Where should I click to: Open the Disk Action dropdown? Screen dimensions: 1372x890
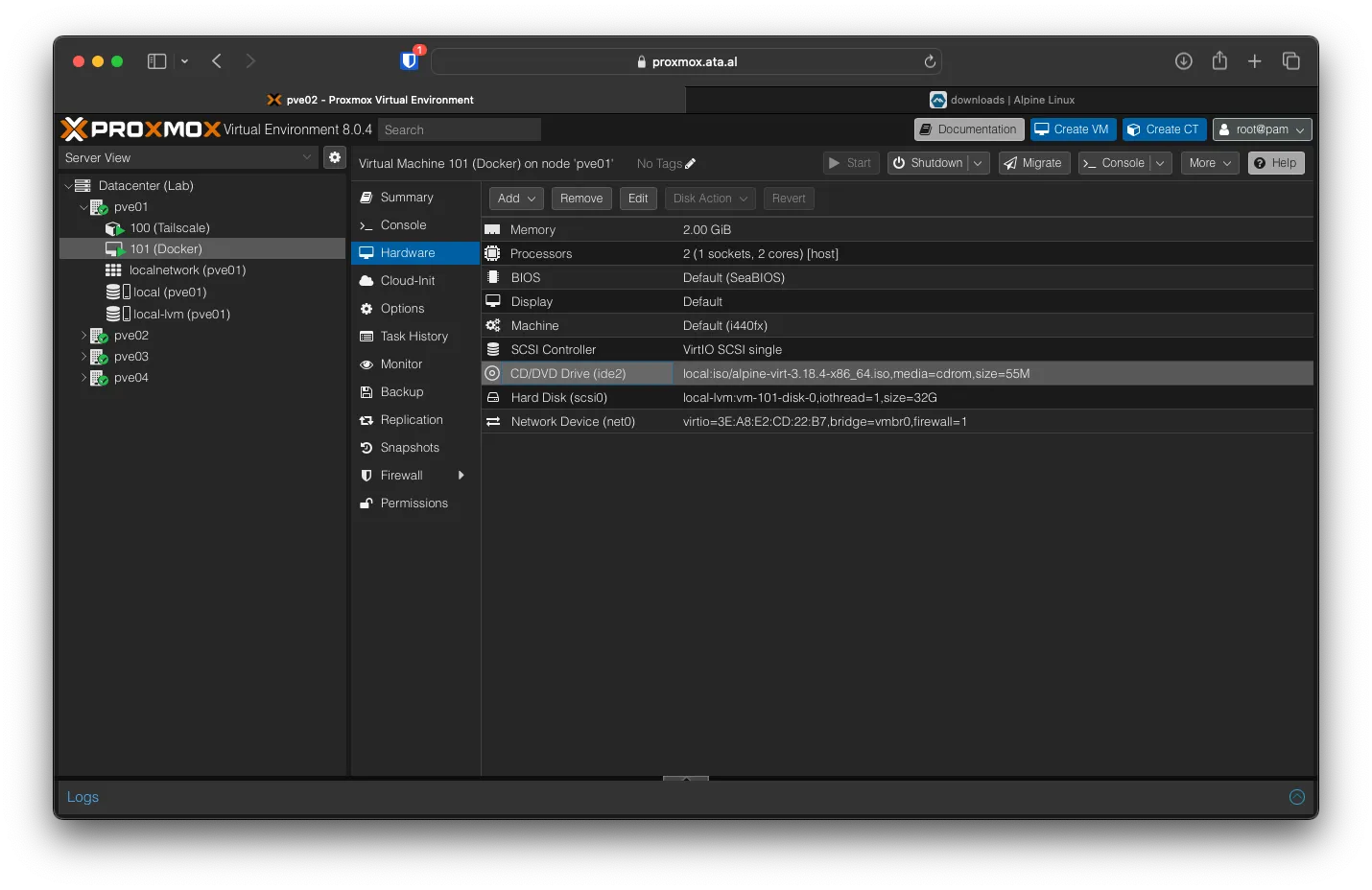[710, 199]
